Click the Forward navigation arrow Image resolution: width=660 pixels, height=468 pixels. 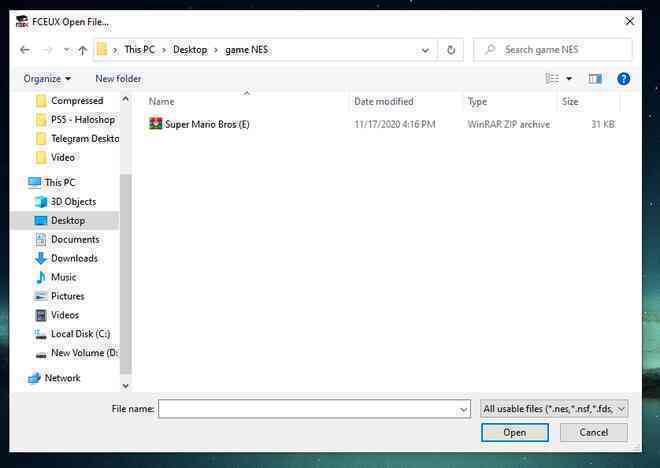tap(48, 51)
